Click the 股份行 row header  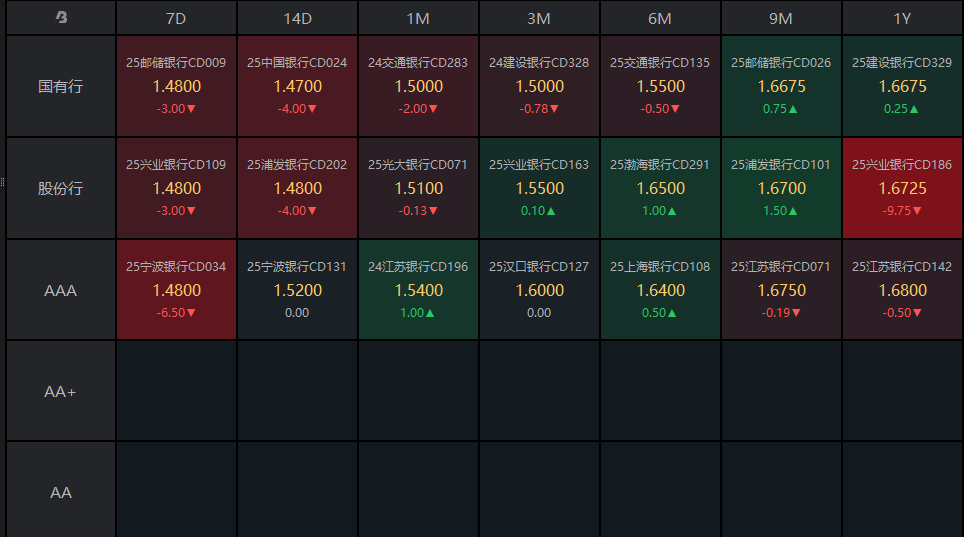[61, 188]
